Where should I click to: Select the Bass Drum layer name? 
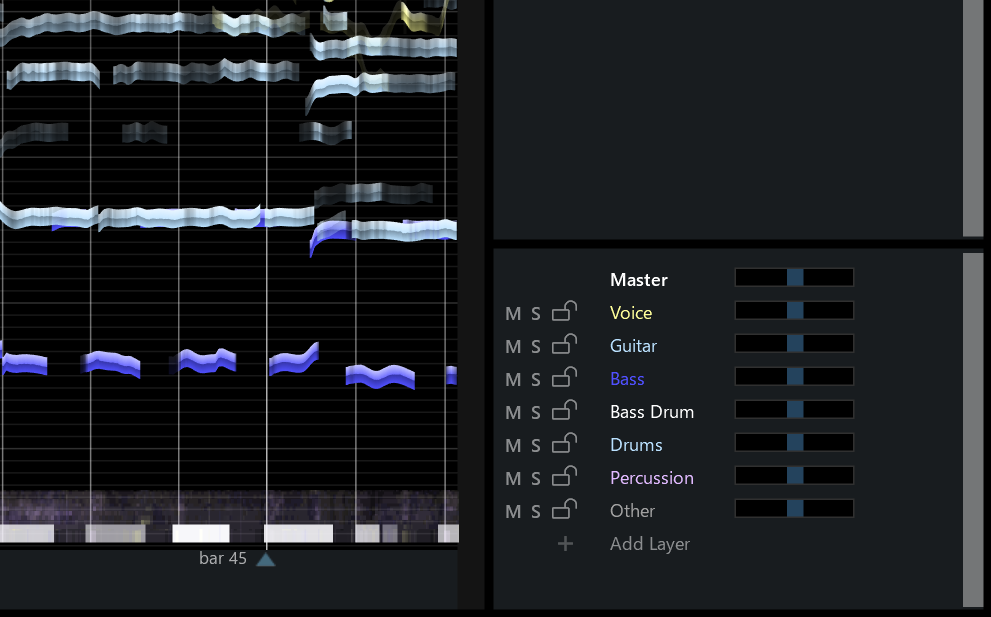pyautogui.click(x=652, y=412)
